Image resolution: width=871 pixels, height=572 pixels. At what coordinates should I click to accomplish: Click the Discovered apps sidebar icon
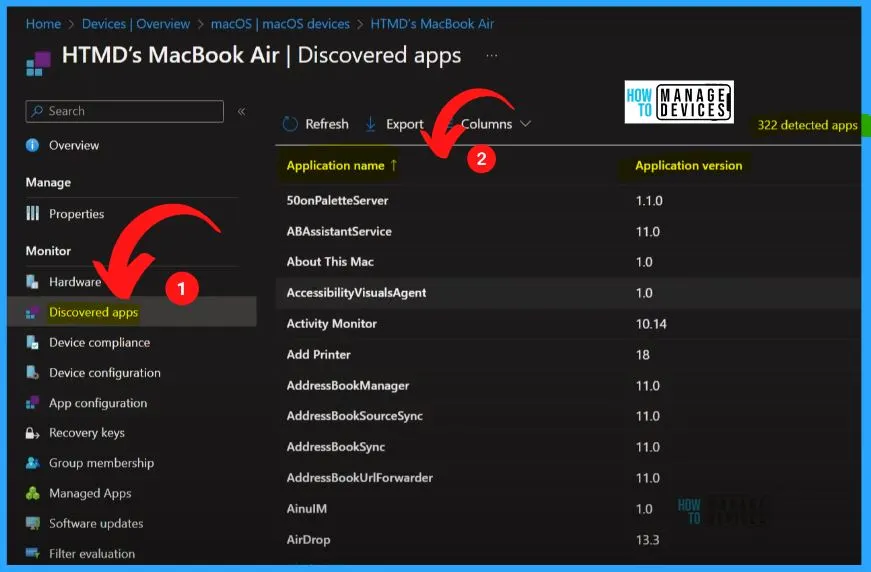(x=33, y=313)
